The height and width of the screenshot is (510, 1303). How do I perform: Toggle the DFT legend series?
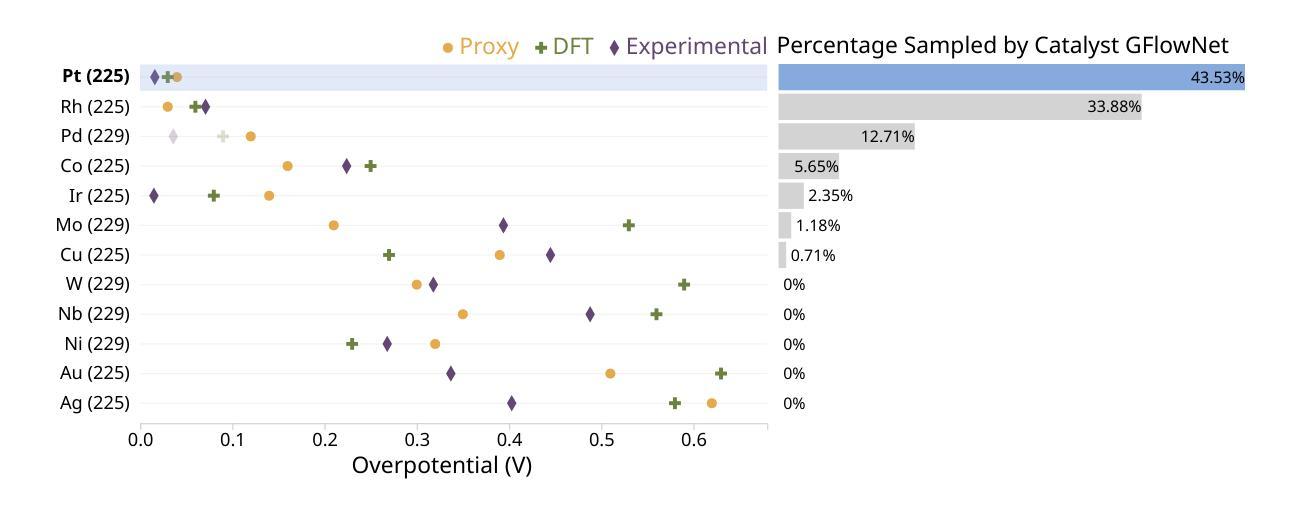click(564, 46)
